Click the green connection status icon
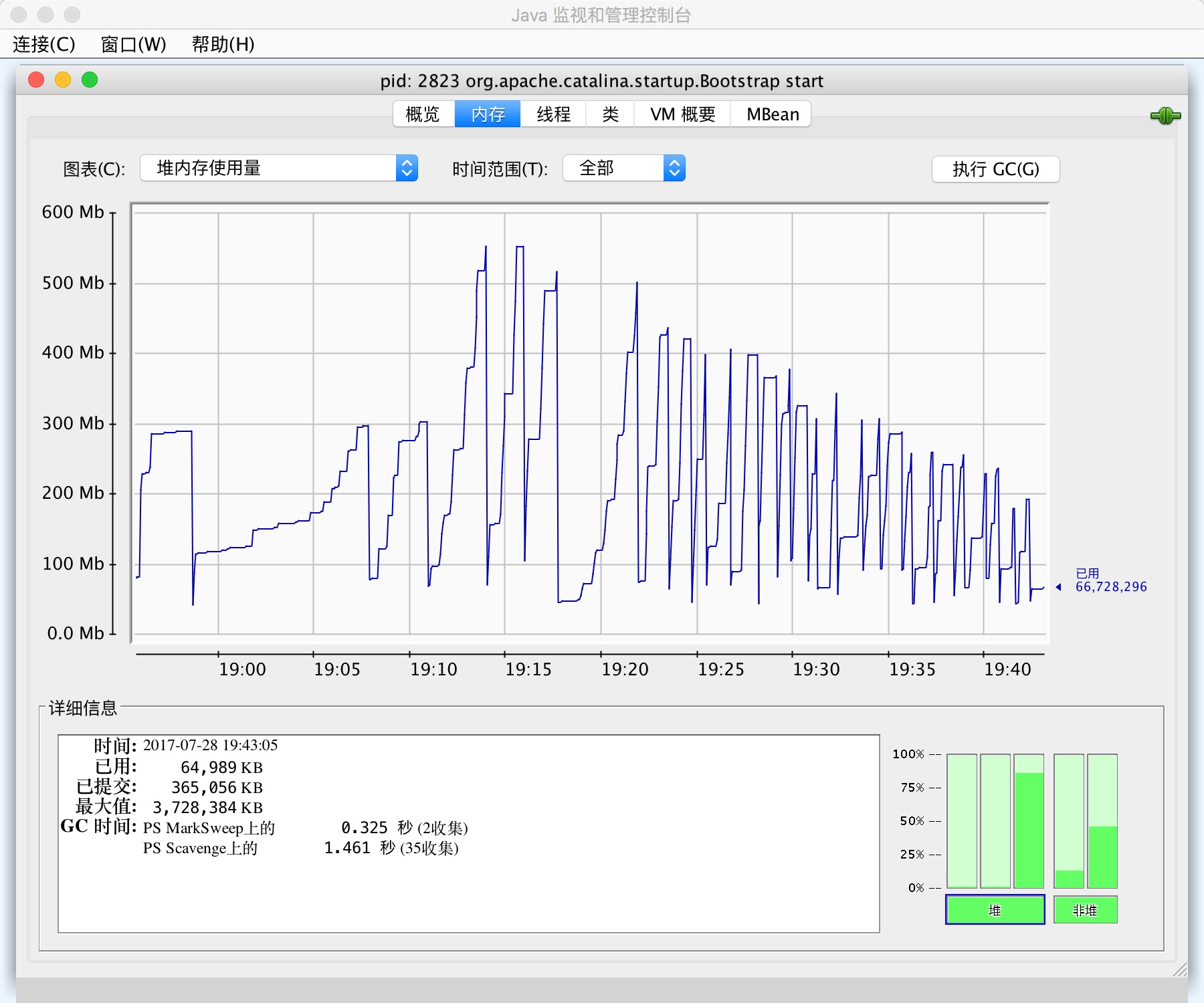Image resolution: width=1204 pixels, height=1003 pixels. coord(1165,116)
